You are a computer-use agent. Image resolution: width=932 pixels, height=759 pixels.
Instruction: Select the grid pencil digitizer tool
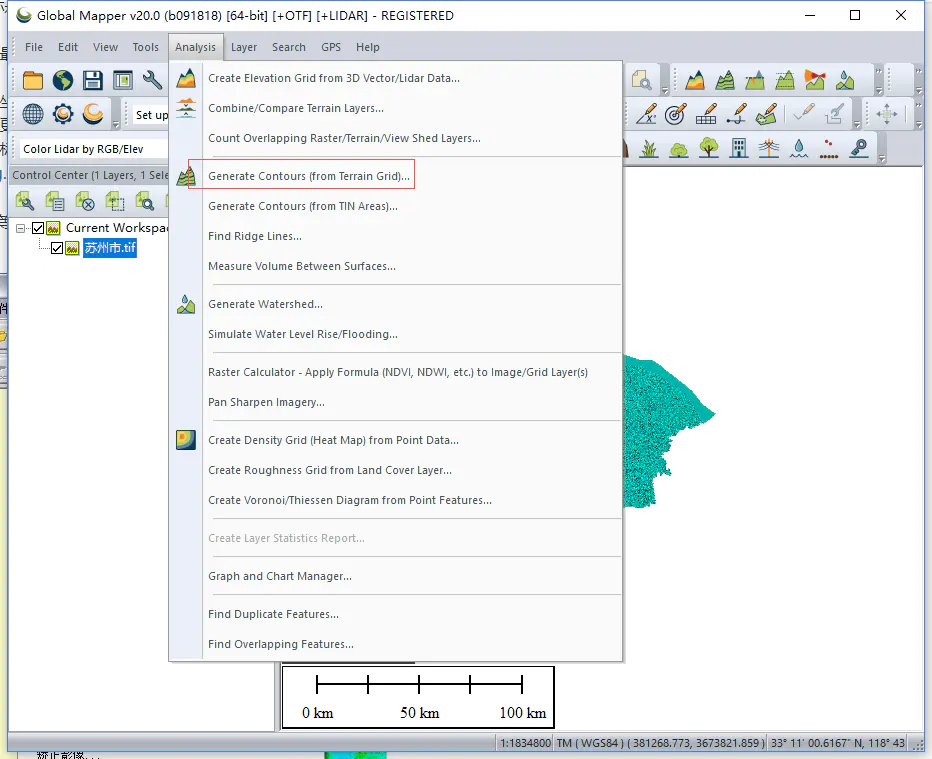tap(706, 114)
